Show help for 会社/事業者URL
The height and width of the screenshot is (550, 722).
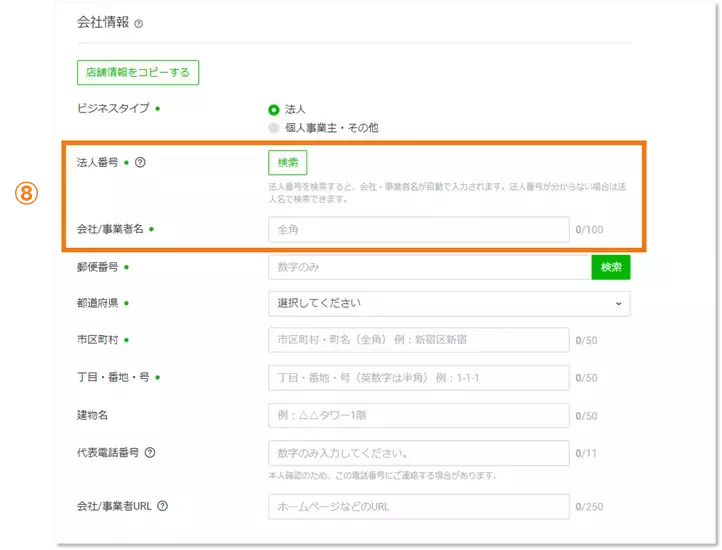[x=162, y=506]
